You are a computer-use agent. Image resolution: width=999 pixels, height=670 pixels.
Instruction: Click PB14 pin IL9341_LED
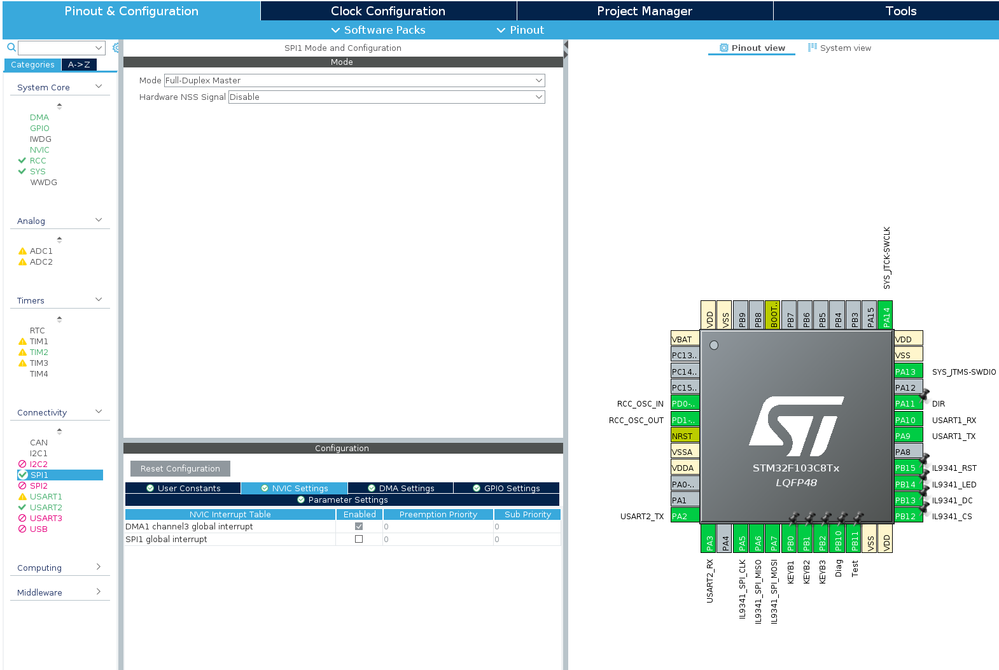pyautogui.click(x=909, y=485)
